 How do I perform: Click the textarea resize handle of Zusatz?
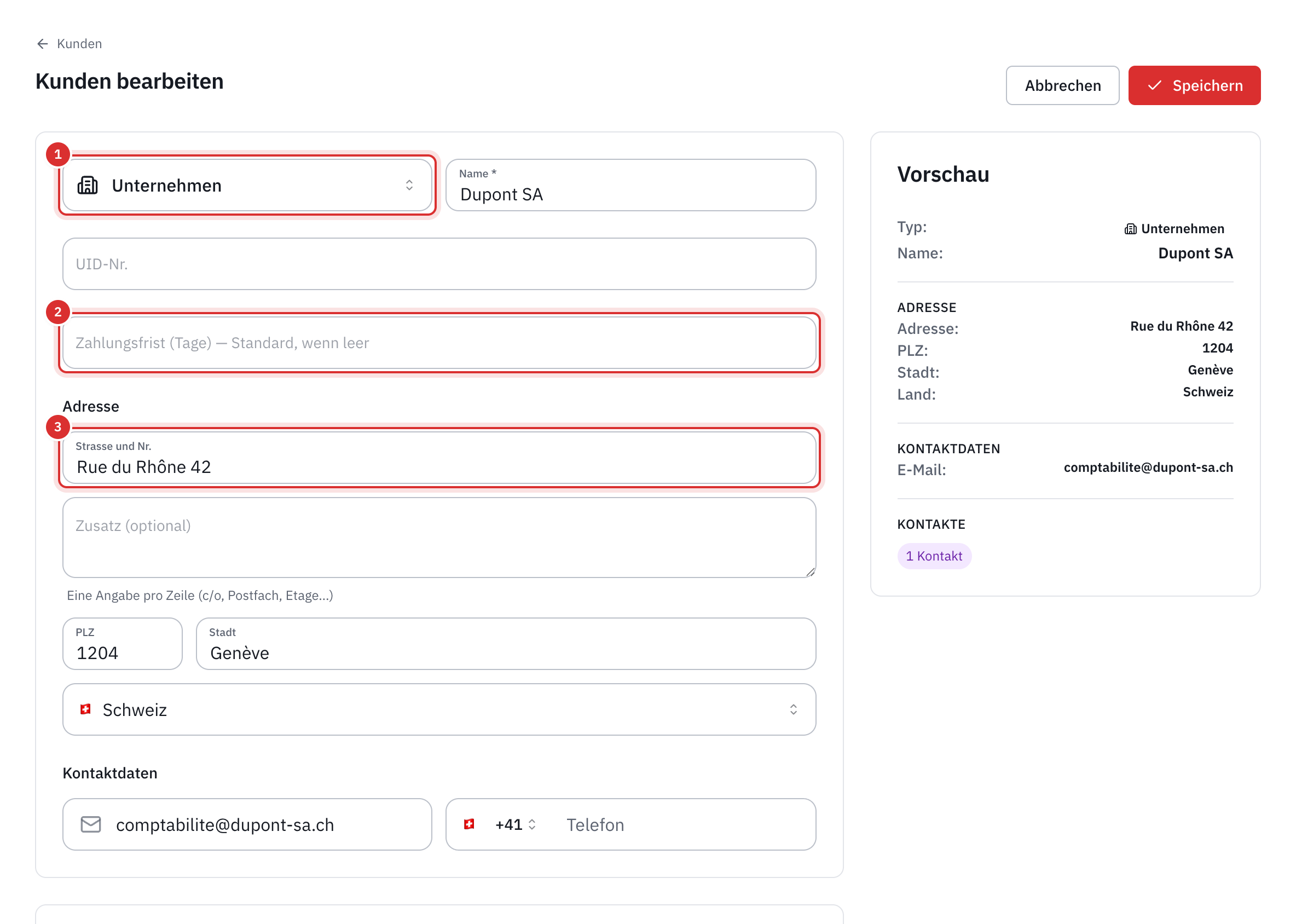tap(810, 572)
